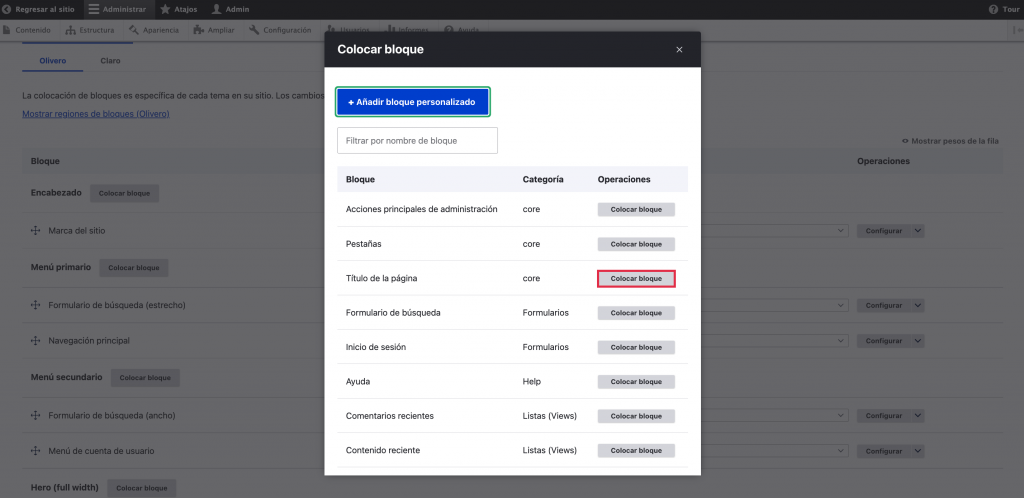Close the Colocar bloque dialog
This screenshot has height=498, width=1024.
[679, 49]
